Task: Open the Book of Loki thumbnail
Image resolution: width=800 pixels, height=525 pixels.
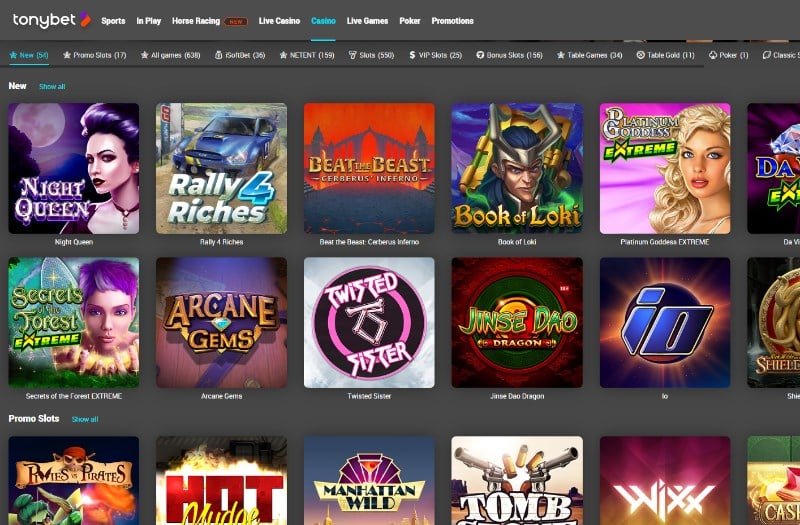Action: point(517,168)
